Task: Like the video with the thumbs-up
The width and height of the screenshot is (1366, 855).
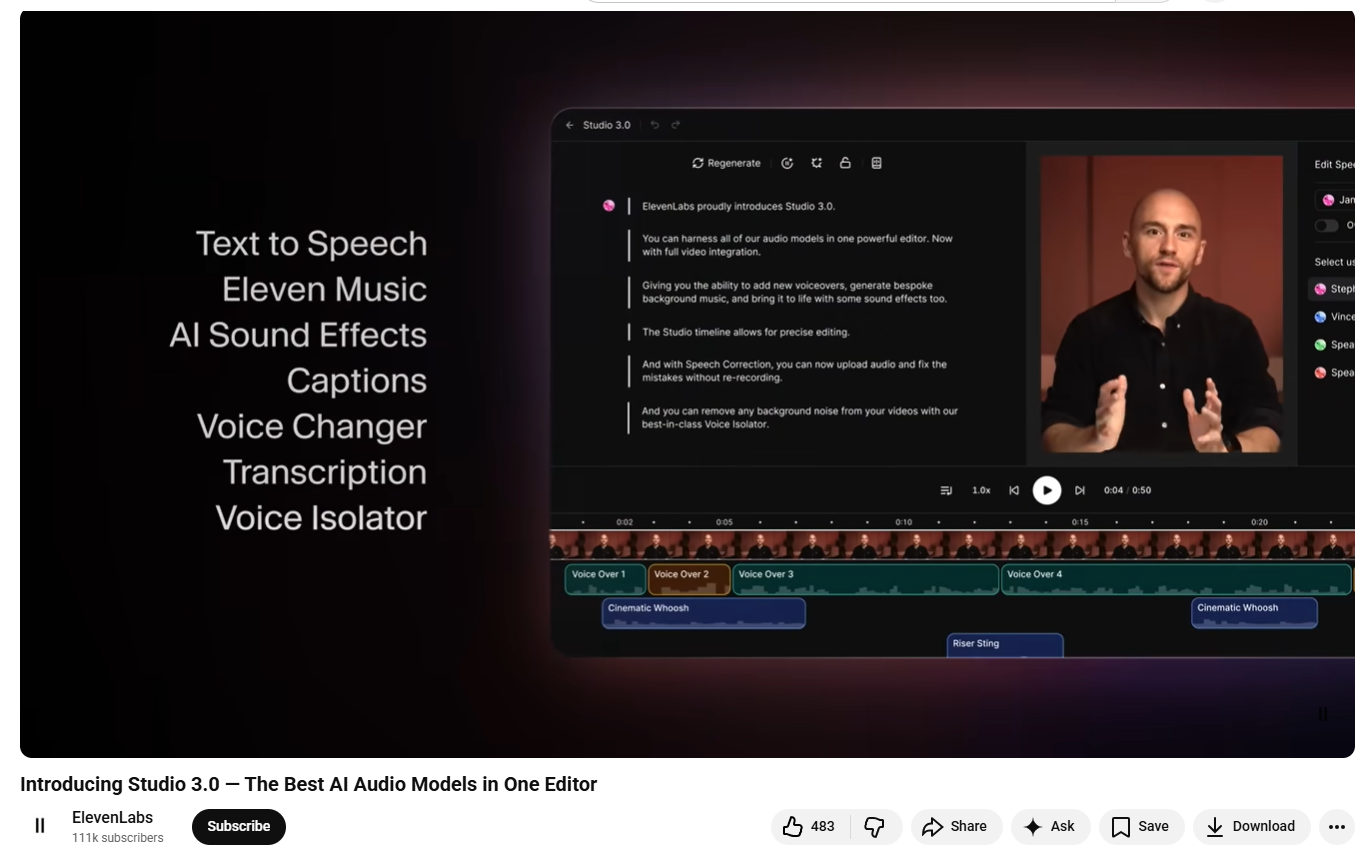Action: click(810, 827)
